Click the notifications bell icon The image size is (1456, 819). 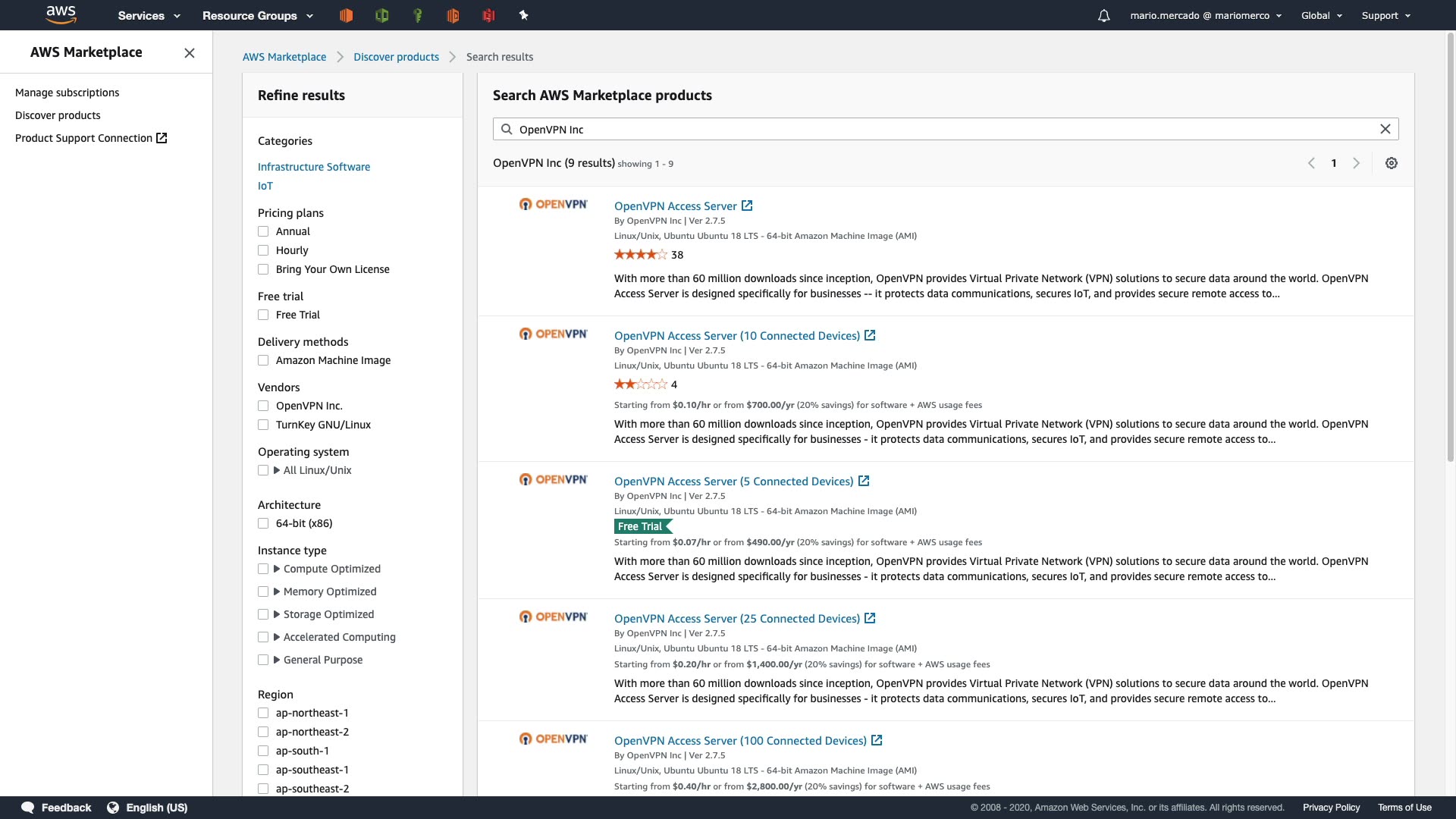[1103, 16]
